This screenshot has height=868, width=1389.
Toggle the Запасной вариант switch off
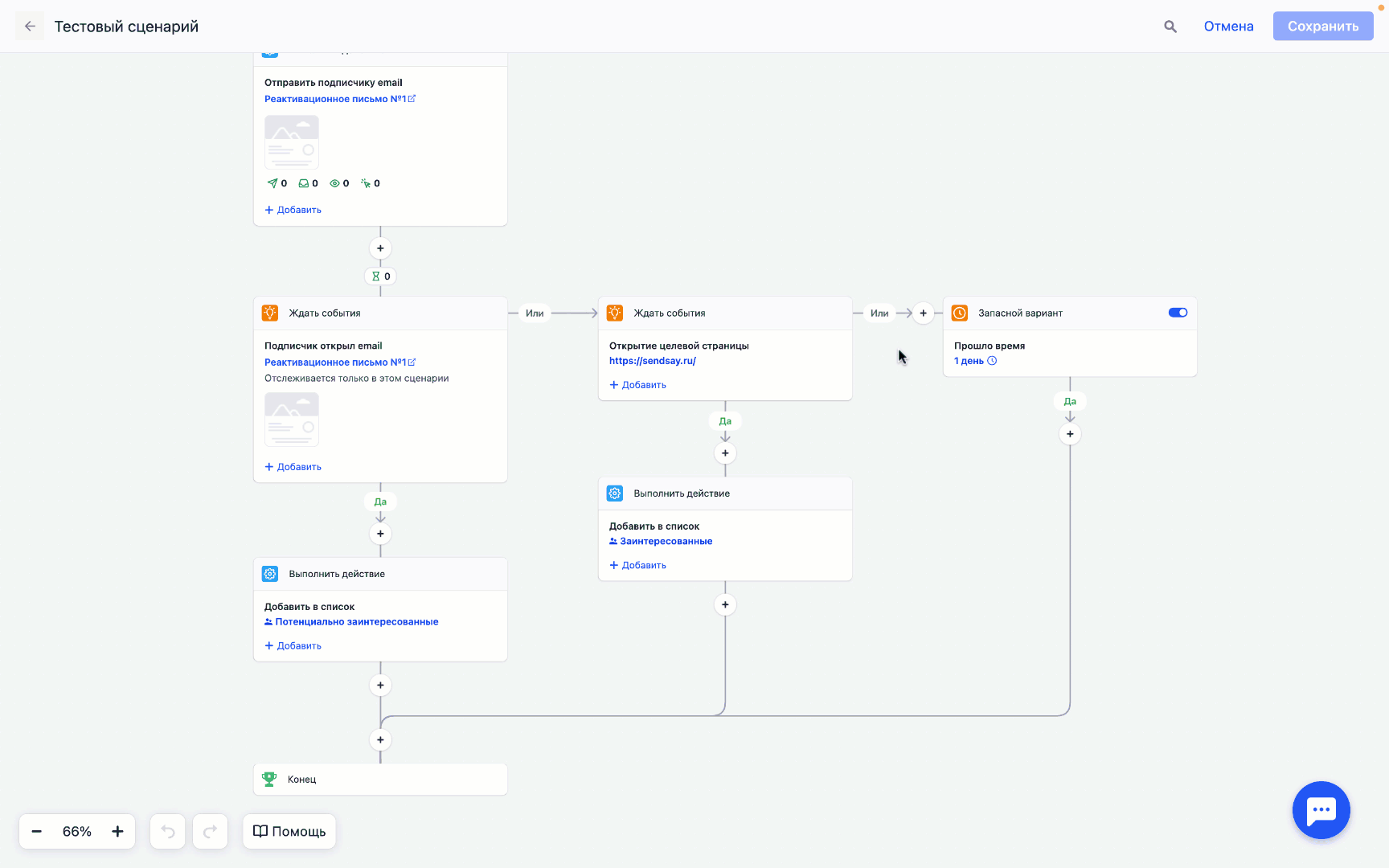[1178, 313]
